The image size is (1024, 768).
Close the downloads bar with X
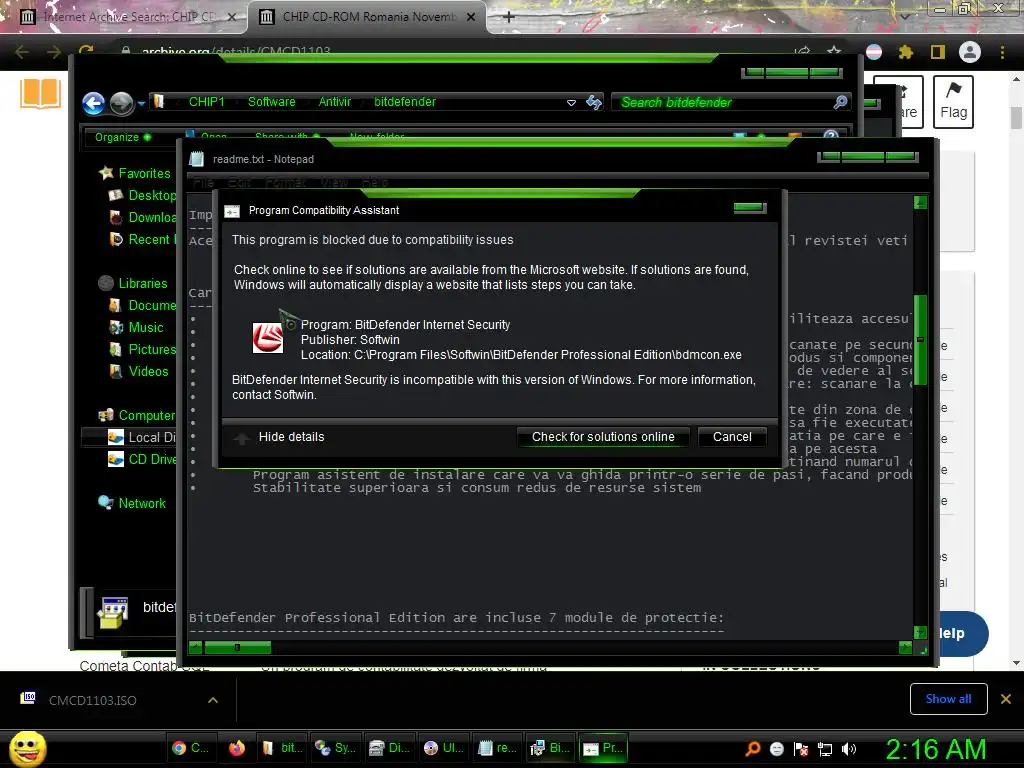tap(1006, 699)
